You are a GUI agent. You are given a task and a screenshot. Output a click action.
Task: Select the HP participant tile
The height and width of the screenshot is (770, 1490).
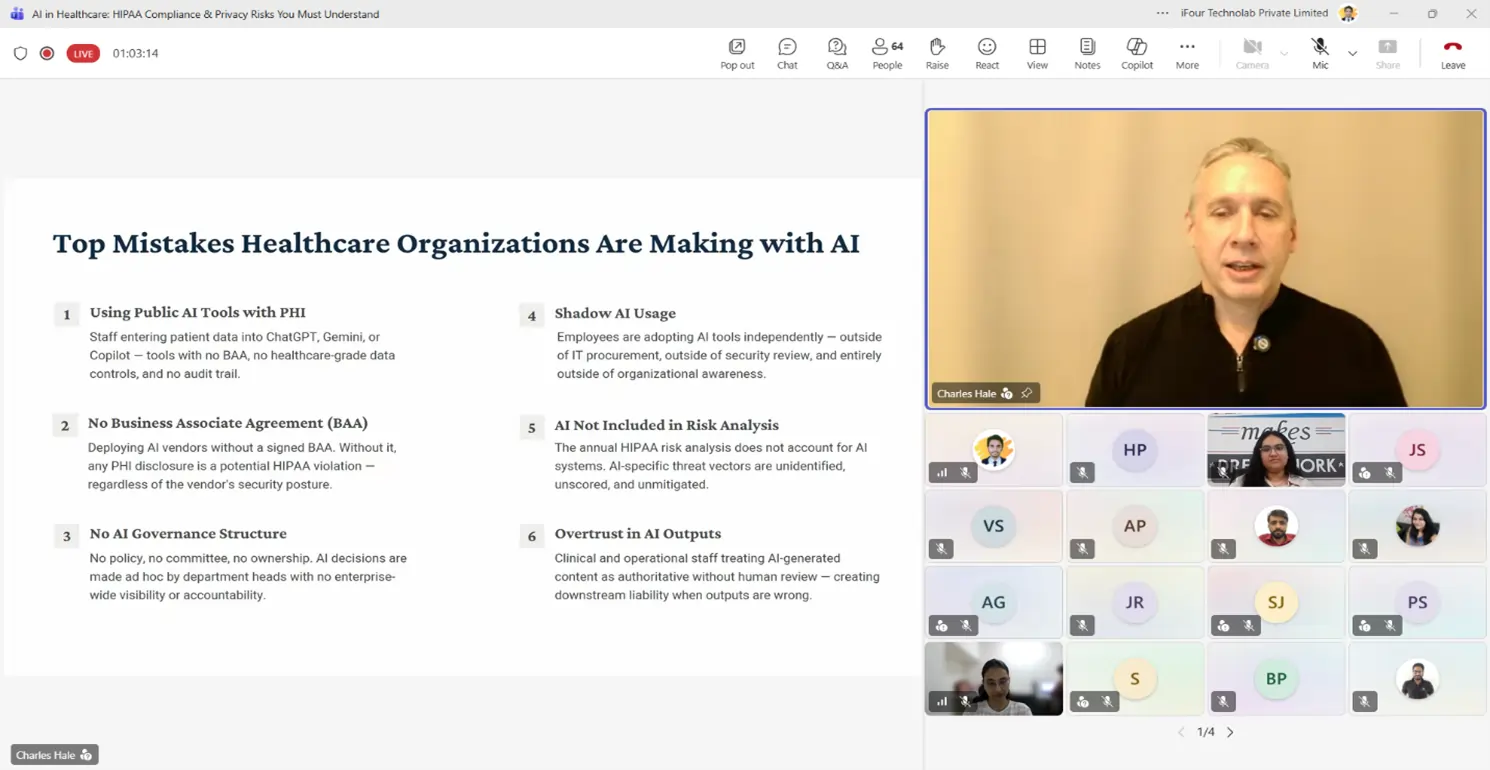pyautogui.click(x=1134, y=450)
